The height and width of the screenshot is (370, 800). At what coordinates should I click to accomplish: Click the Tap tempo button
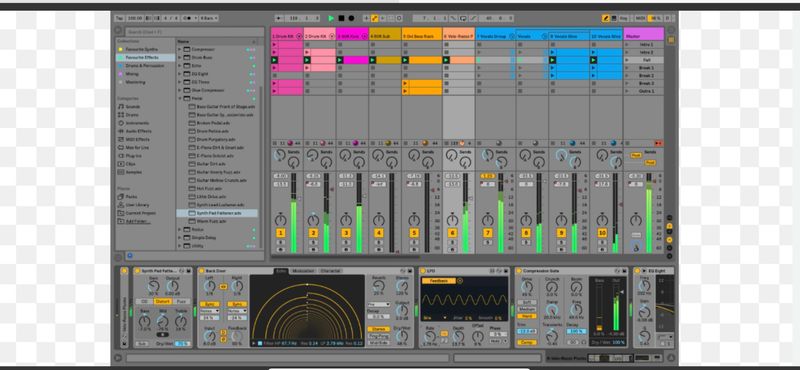click(119, 18)
